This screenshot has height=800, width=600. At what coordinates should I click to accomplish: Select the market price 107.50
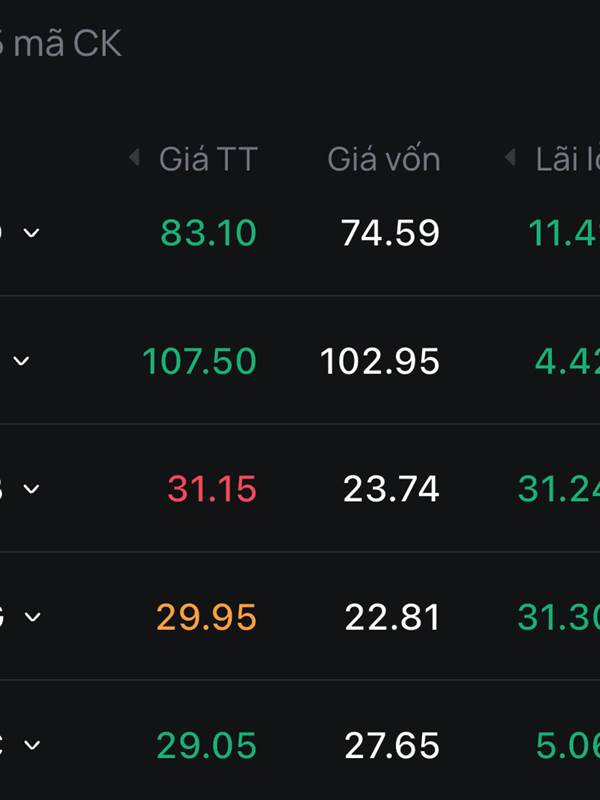coord(199,361)
